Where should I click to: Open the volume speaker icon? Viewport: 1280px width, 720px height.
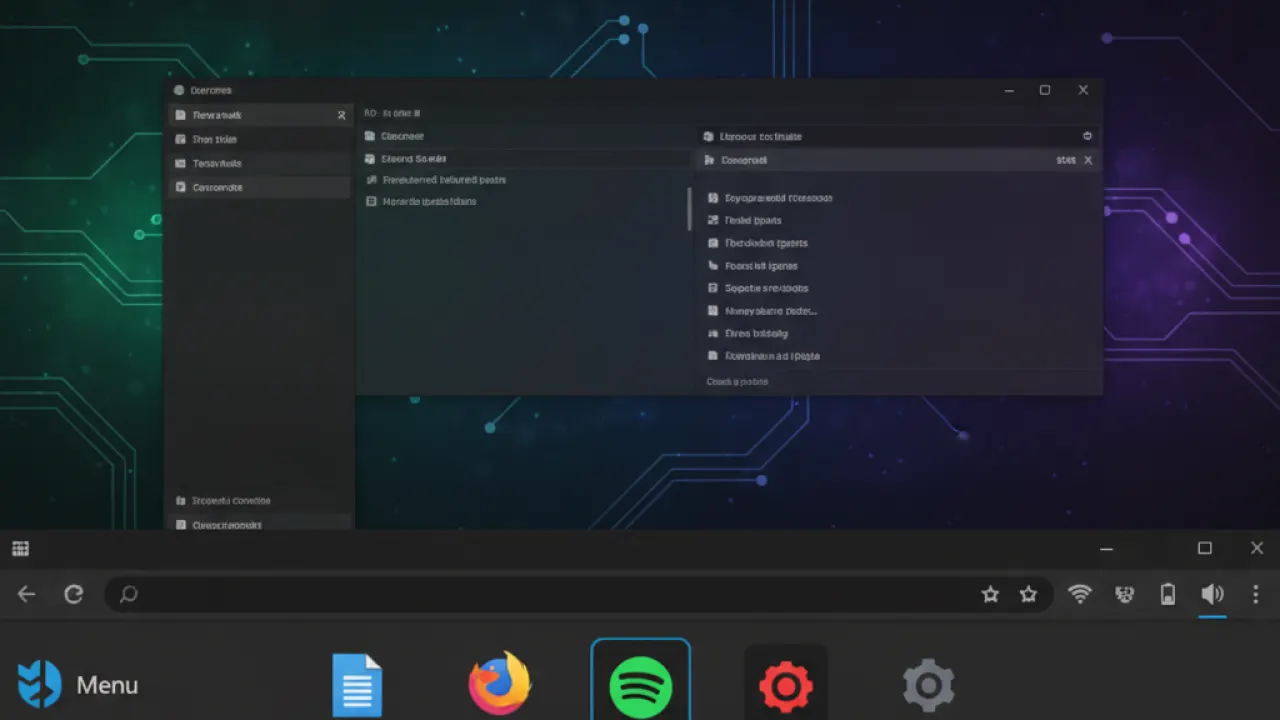coord(1212,594)
